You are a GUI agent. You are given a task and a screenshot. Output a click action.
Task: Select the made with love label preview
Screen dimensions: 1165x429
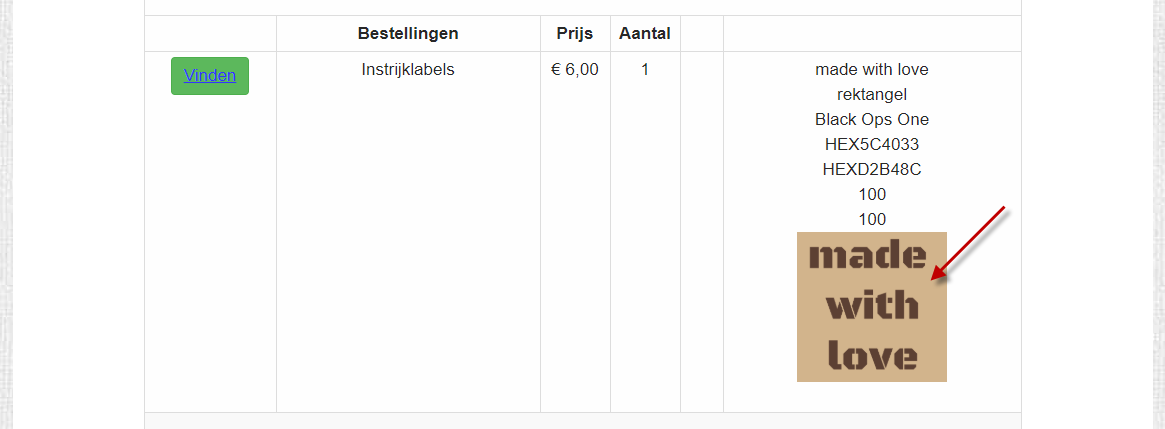pos(872,306)
